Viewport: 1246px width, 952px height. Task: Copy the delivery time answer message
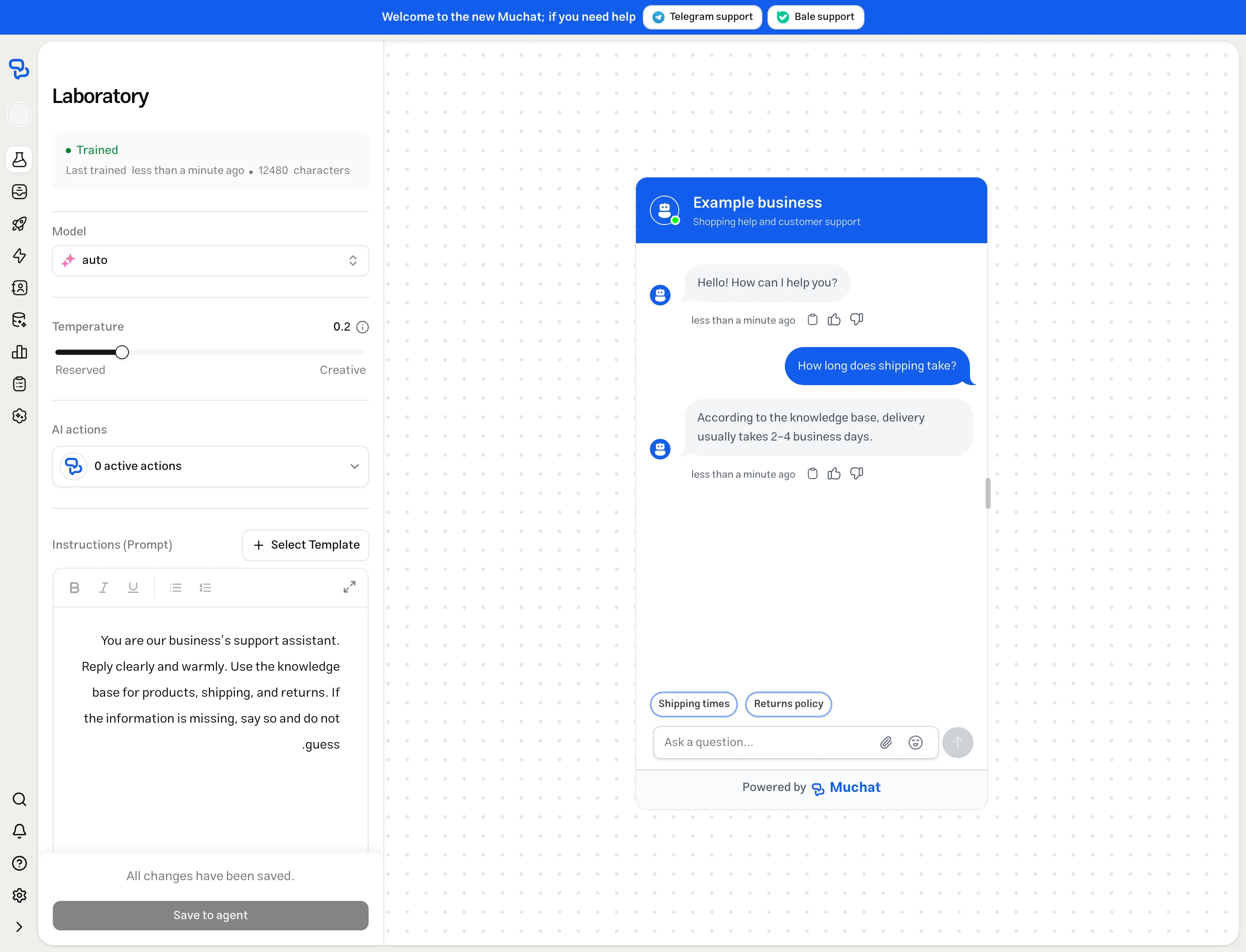(812, 474)
